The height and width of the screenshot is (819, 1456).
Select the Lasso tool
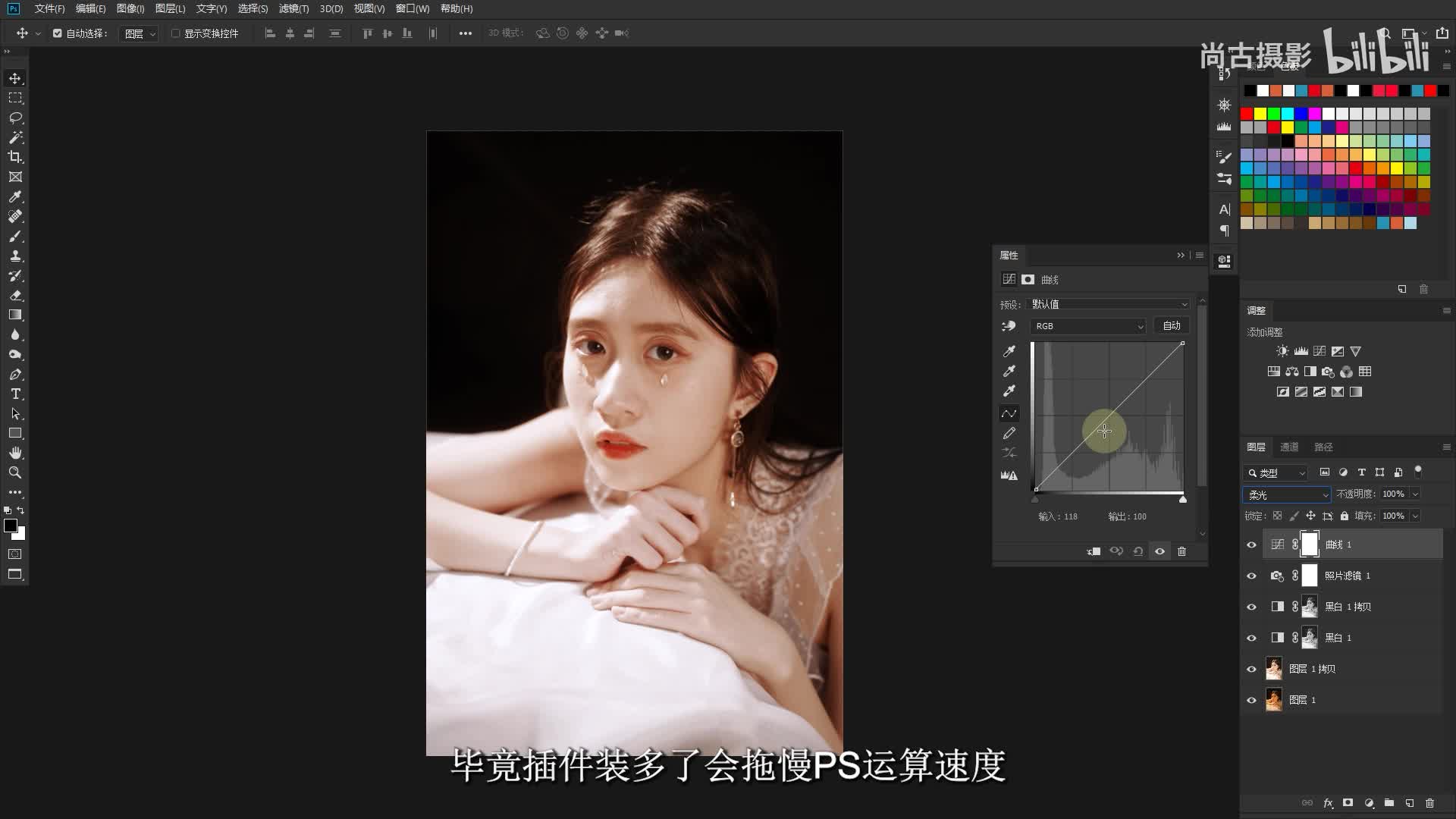(15, 118)
